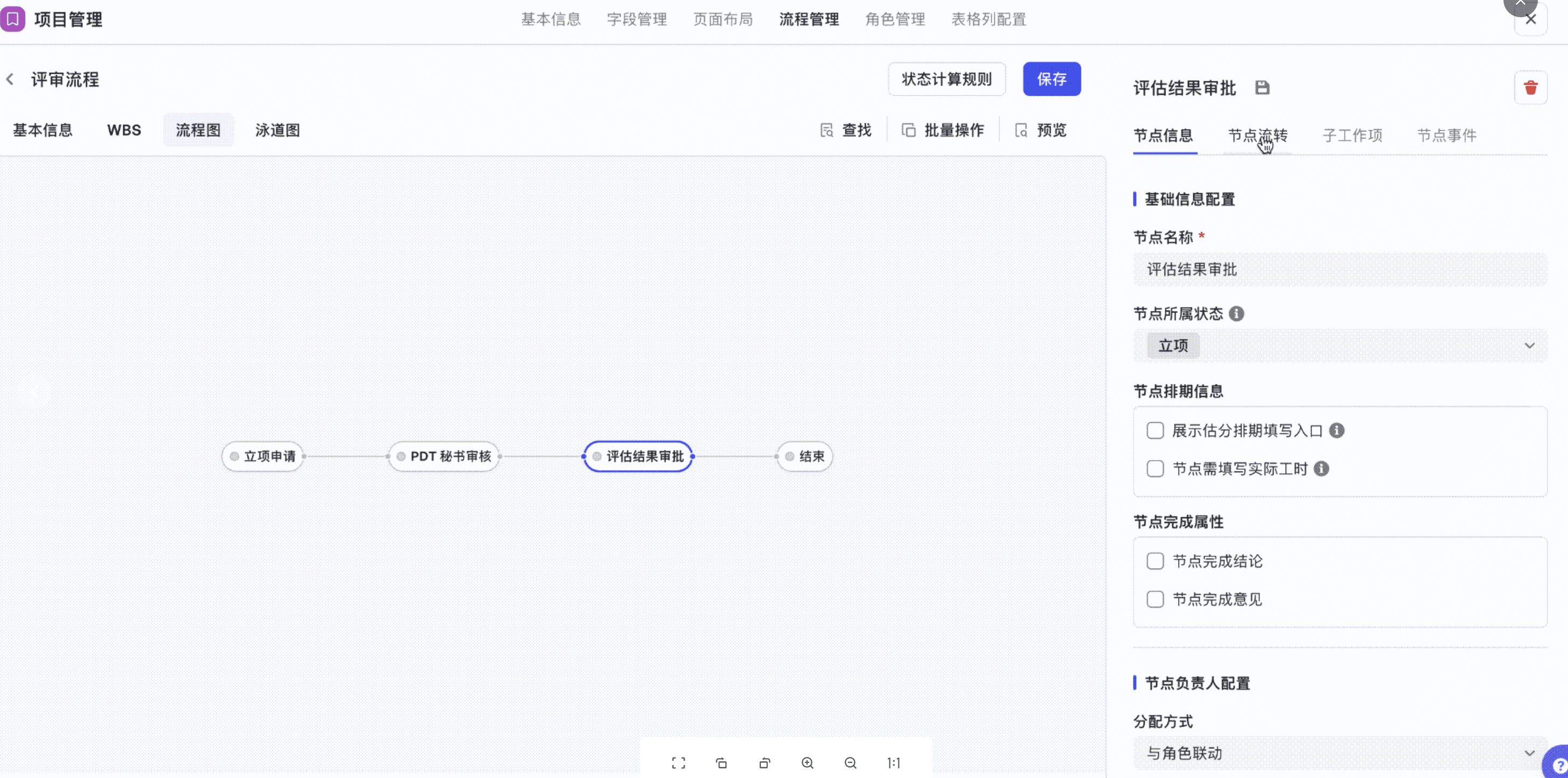The image size is (1568, 778).
Task: Click the redo icon in the canvas toolbar
Action: (x=765, y=763)
